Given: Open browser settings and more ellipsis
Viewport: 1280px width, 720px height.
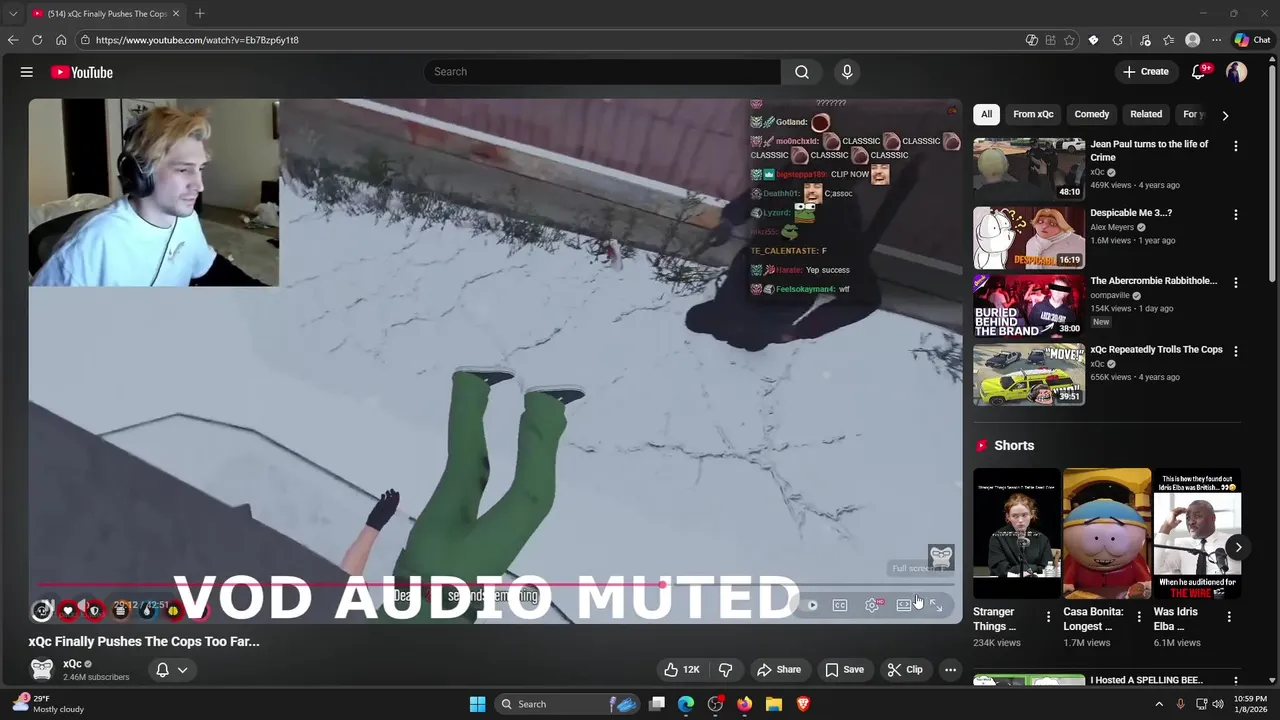Looking at the screenshot, I should [1216, 40].
